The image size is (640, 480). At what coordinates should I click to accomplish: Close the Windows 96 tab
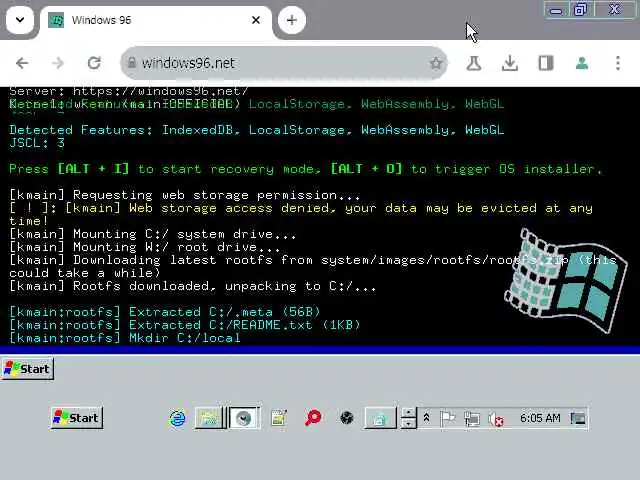pyautogui.click(x=256, y=20)
